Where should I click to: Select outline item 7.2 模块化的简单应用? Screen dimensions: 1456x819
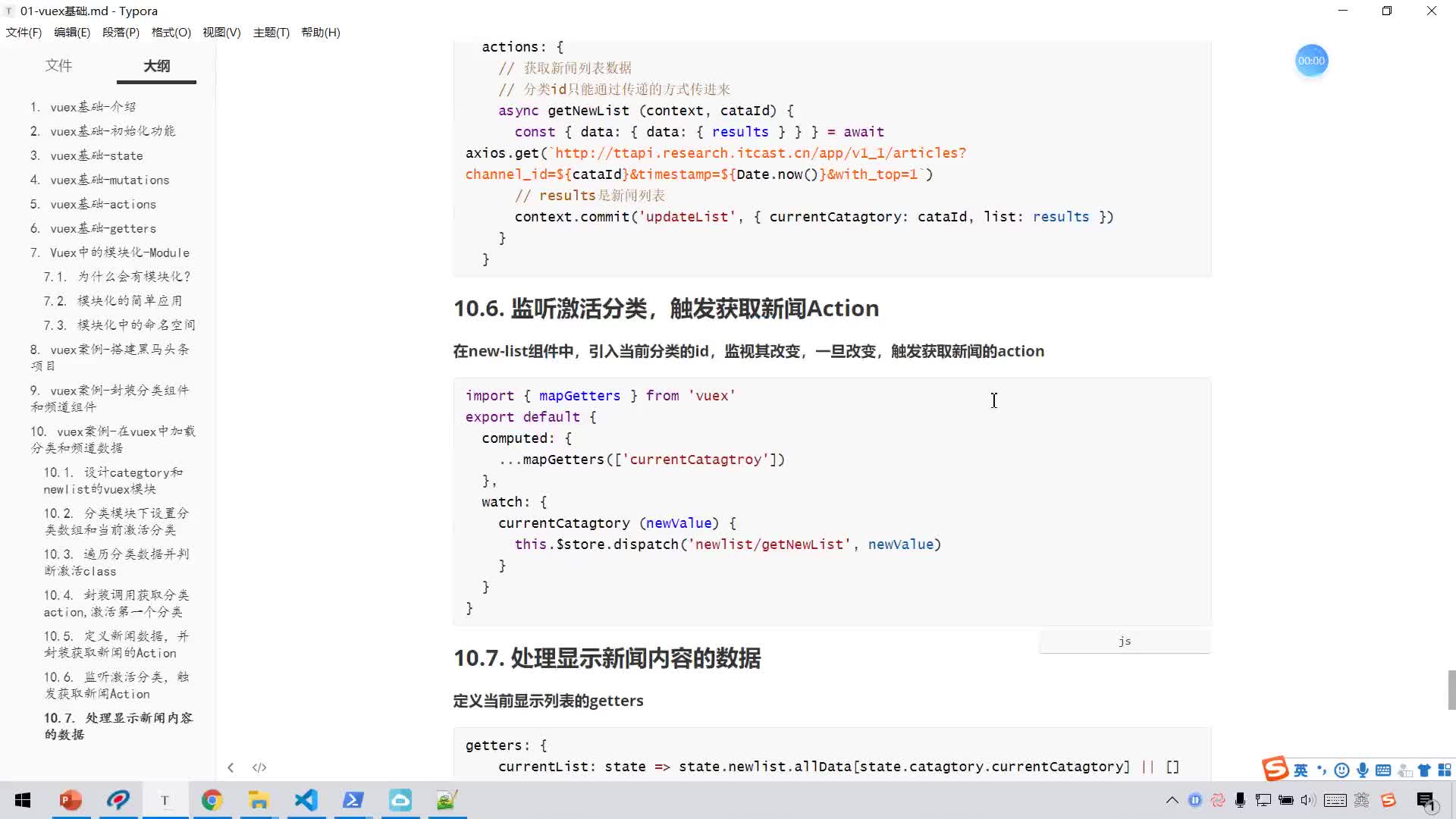pyautogui.click(x=113, y=301)
